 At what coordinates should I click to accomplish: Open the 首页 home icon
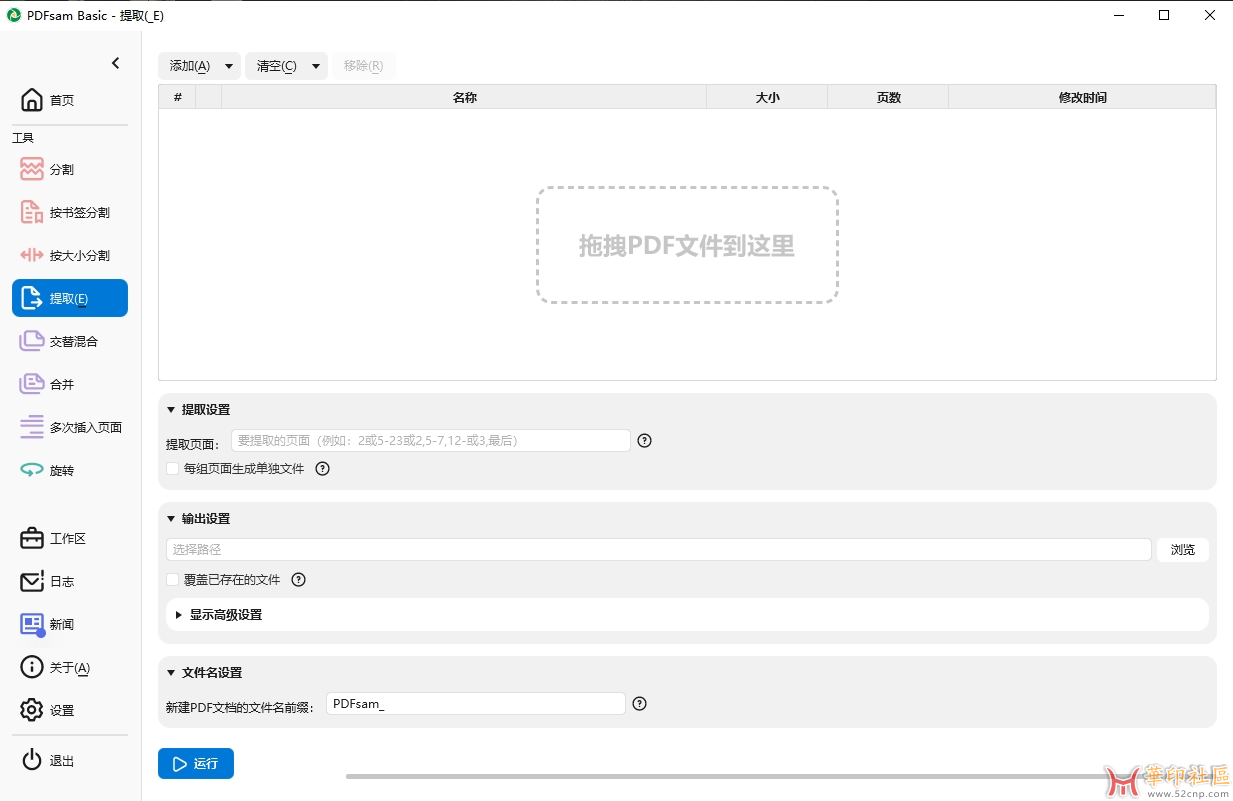32,100
